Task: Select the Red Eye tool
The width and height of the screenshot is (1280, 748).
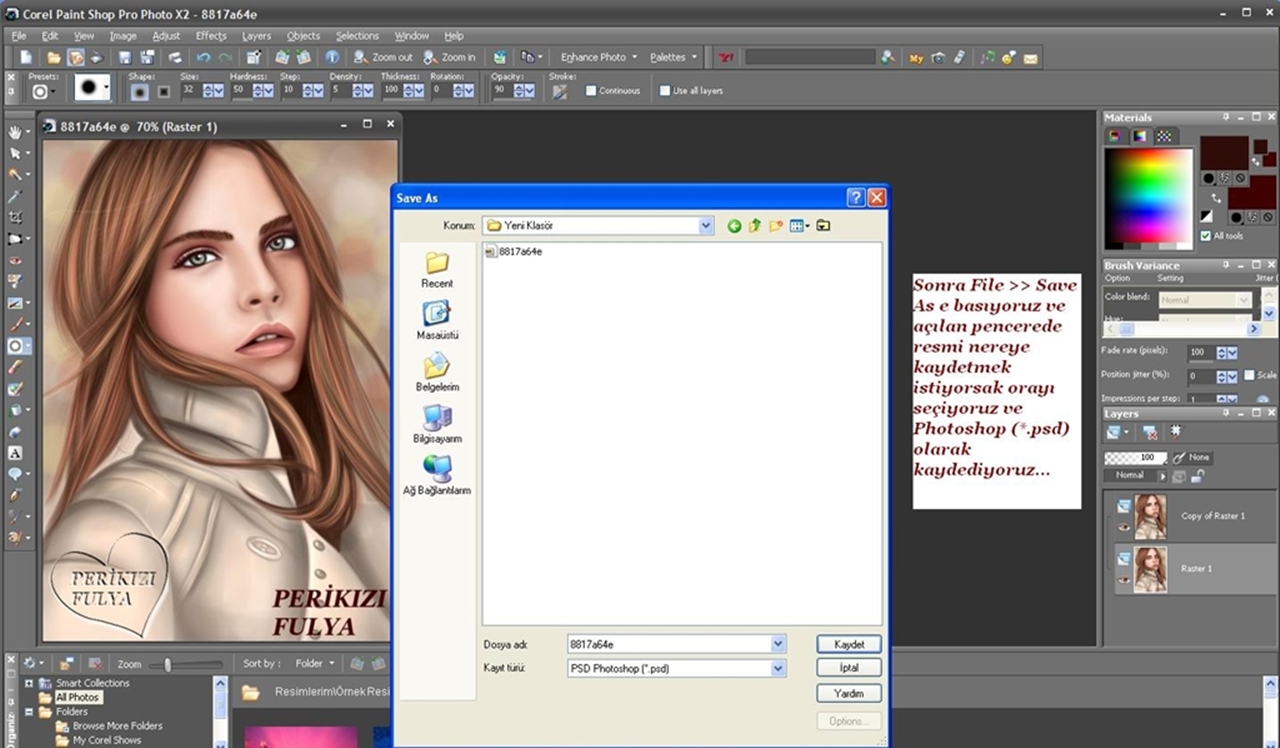Action: [x=15, y=260]
